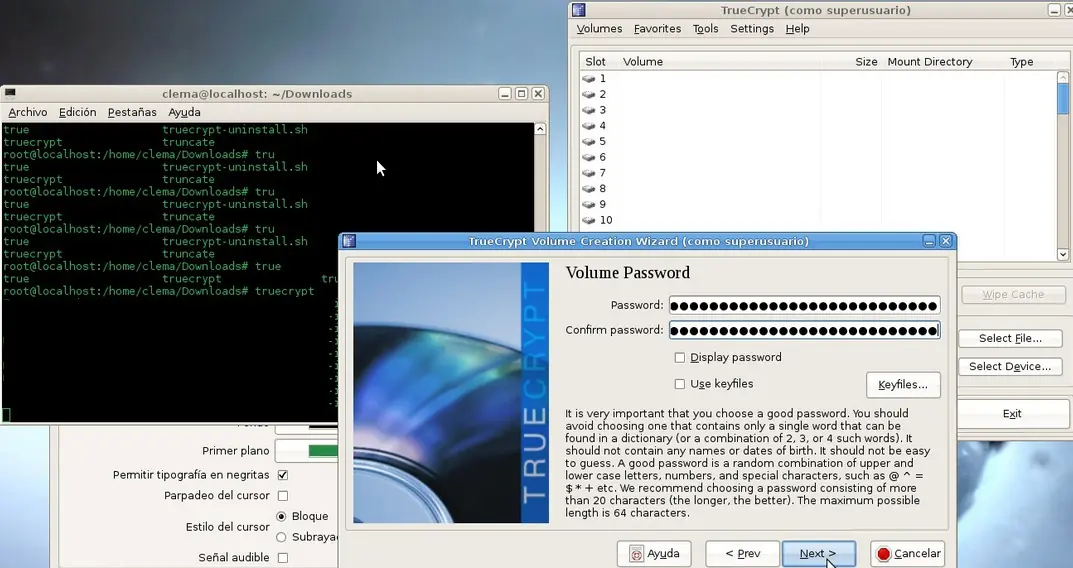The height and width of the screenshot is (568, 1073).
Task: Open the Favorites menu in TrueCrypt
Action: (657, 29)
